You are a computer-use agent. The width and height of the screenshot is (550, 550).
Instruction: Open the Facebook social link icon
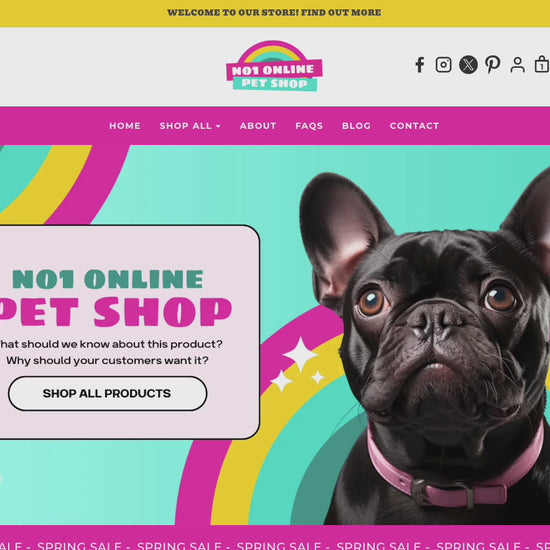coord(420,65)
